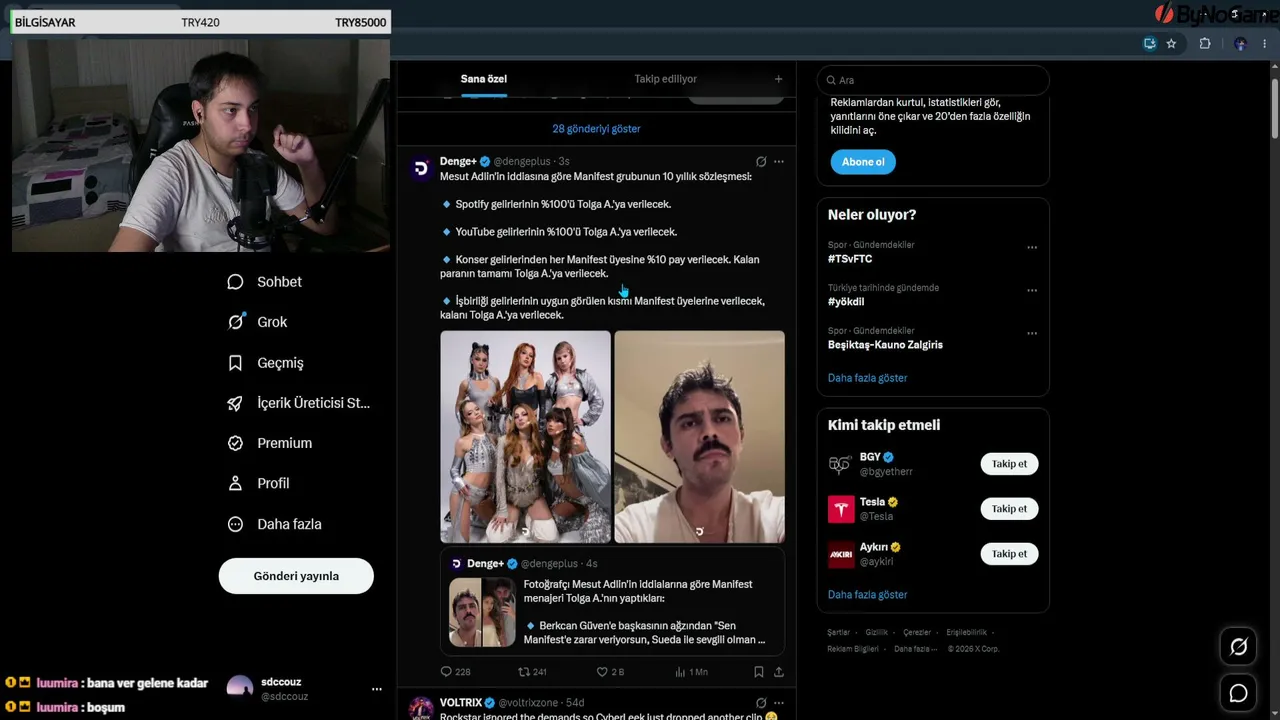Like the Denge+ post

[x=610, y=672]
